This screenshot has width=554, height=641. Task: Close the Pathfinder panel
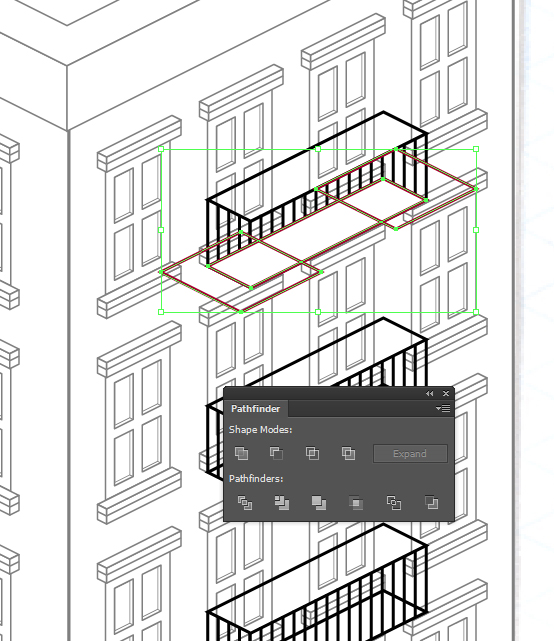click(446, 393)
